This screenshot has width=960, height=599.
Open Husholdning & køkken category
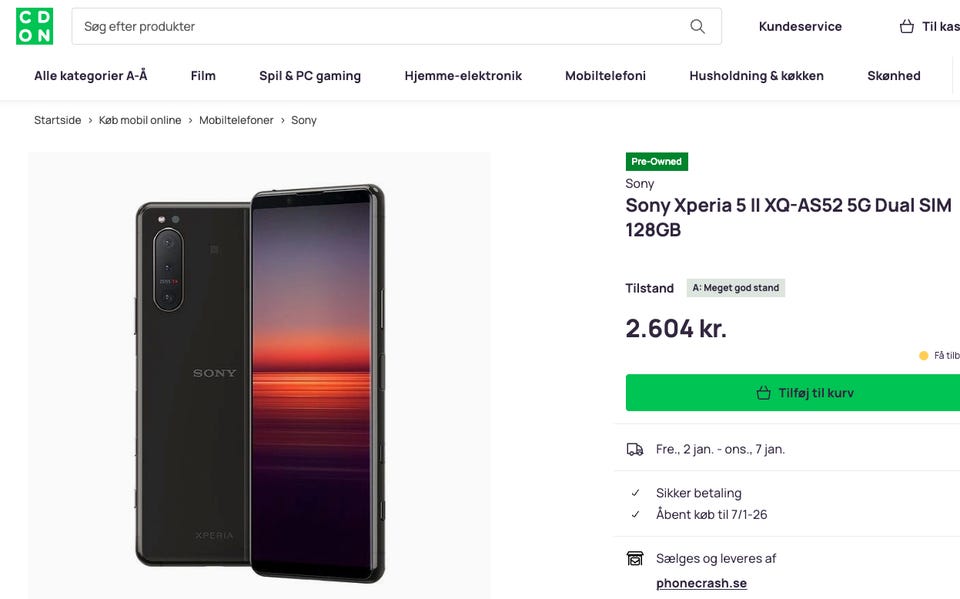click(756, 76)
